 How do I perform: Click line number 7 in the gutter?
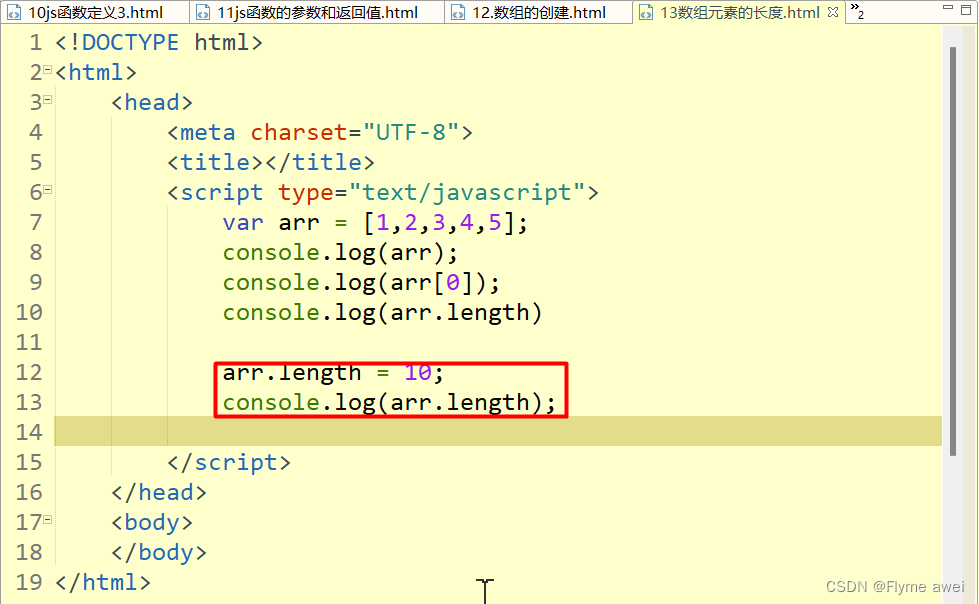(x=36, y=222)
